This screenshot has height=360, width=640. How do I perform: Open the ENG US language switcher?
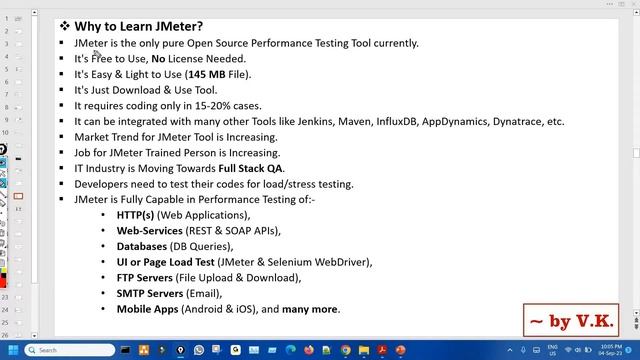click(553, 350)
